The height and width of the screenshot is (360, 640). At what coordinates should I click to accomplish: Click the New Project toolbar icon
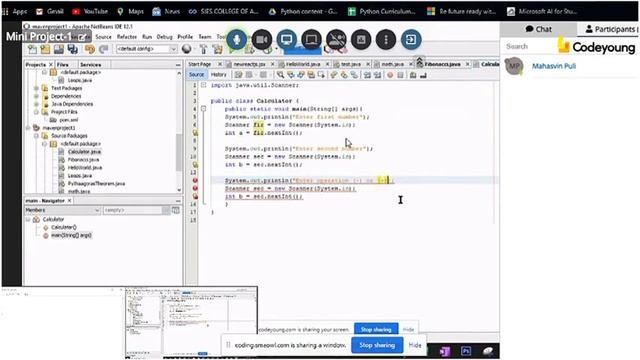(45, 49)
